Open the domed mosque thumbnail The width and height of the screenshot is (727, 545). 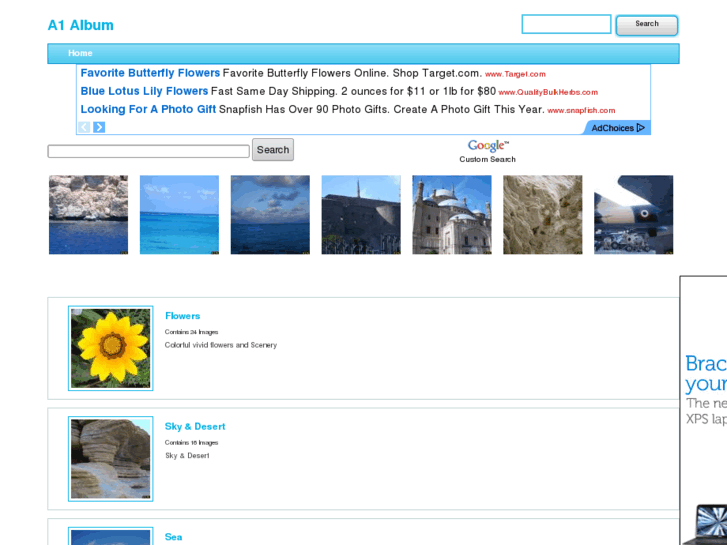pyautogui.click(x=452, y=215)
